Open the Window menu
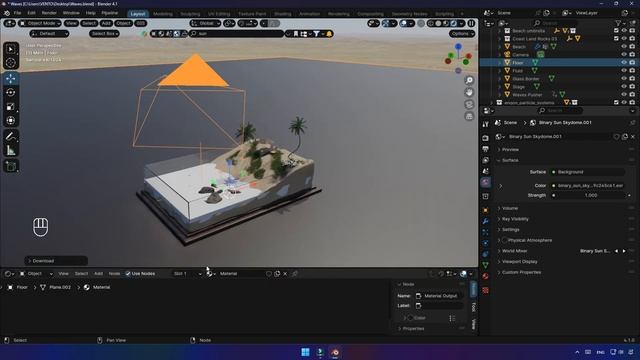Viewport: 640px width, 360px height. click(71, 13)
